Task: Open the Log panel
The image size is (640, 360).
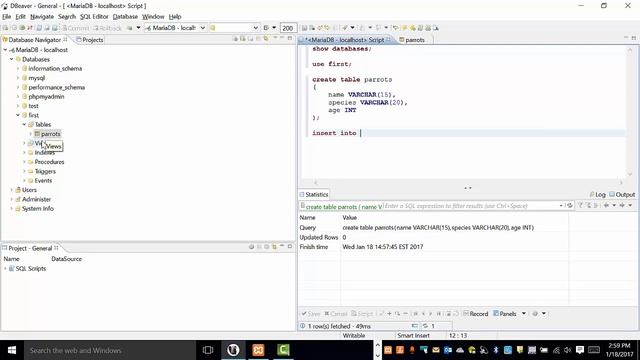Action: click(598, 195)
